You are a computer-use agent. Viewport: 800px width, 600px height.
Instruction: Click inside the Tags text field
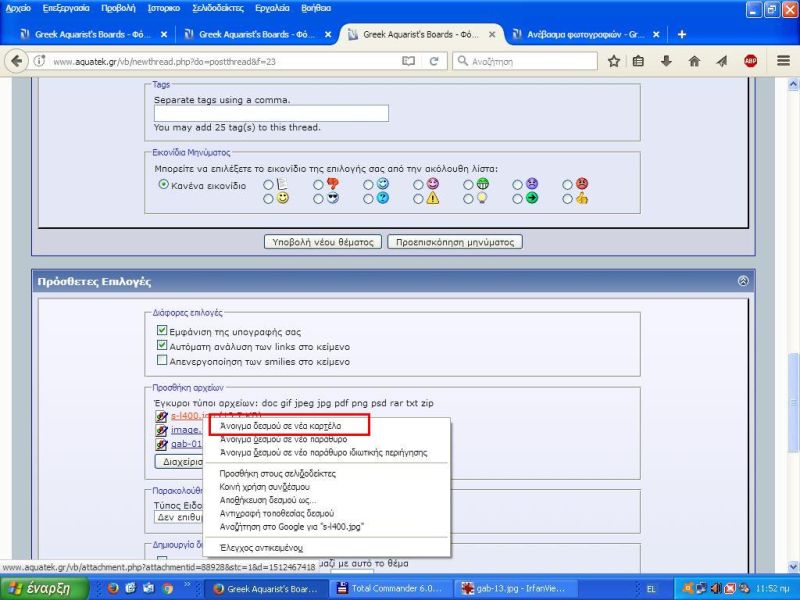point(270,114)
